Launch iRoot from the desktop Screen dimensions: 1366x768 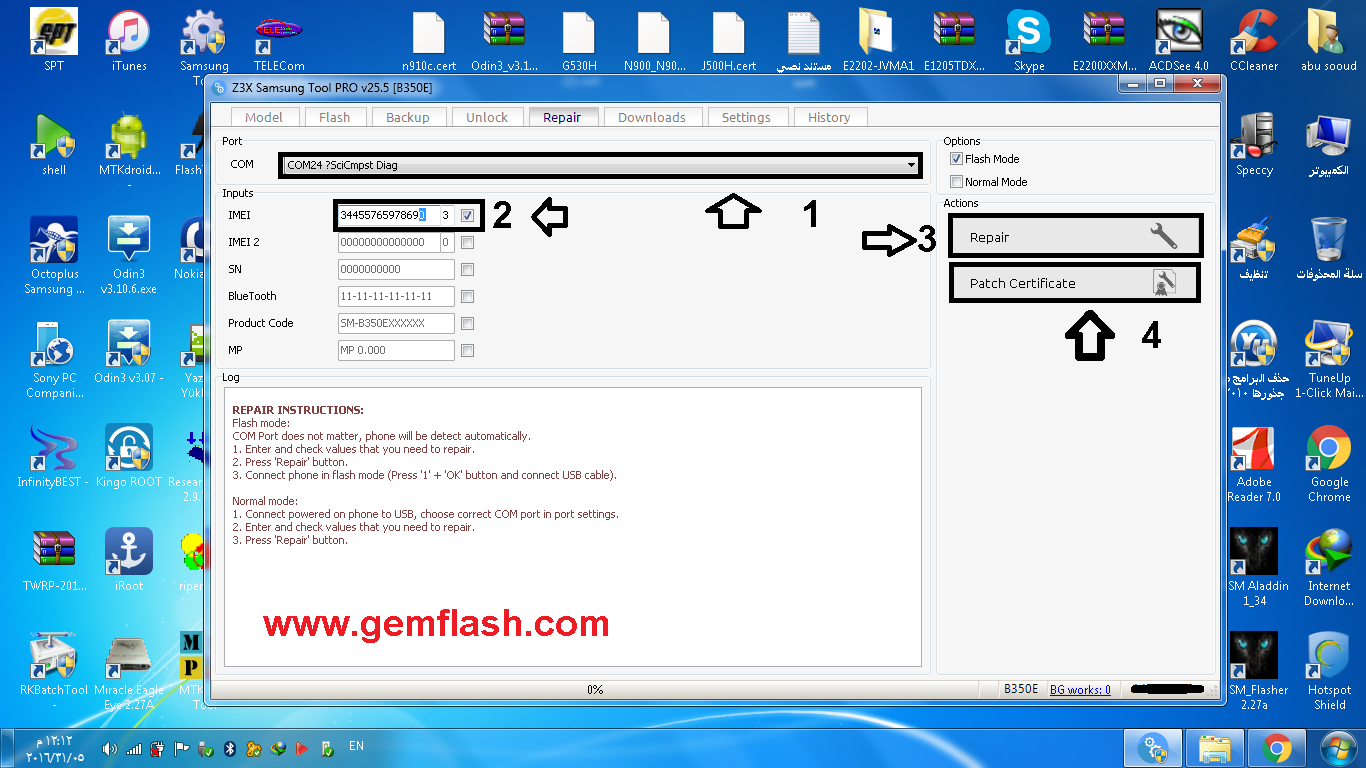(x=129, y=559)
